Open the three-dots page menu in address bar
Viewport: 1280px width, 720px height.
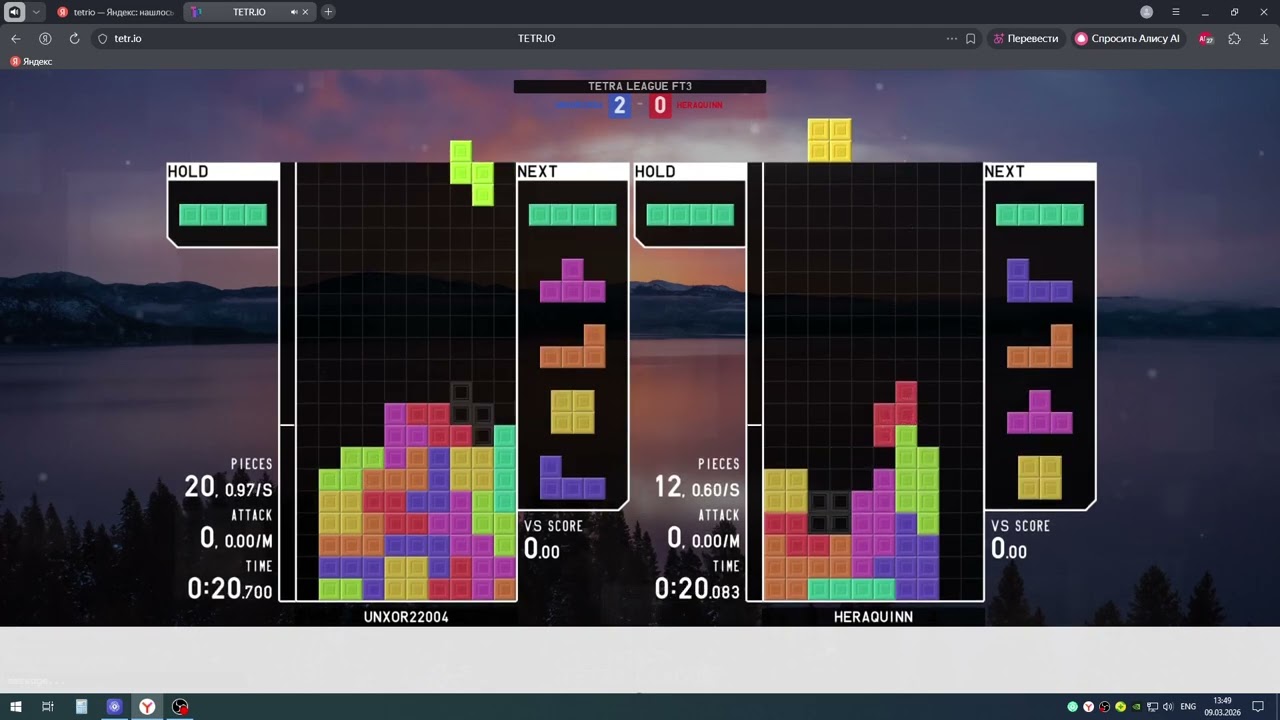[951, 38]
